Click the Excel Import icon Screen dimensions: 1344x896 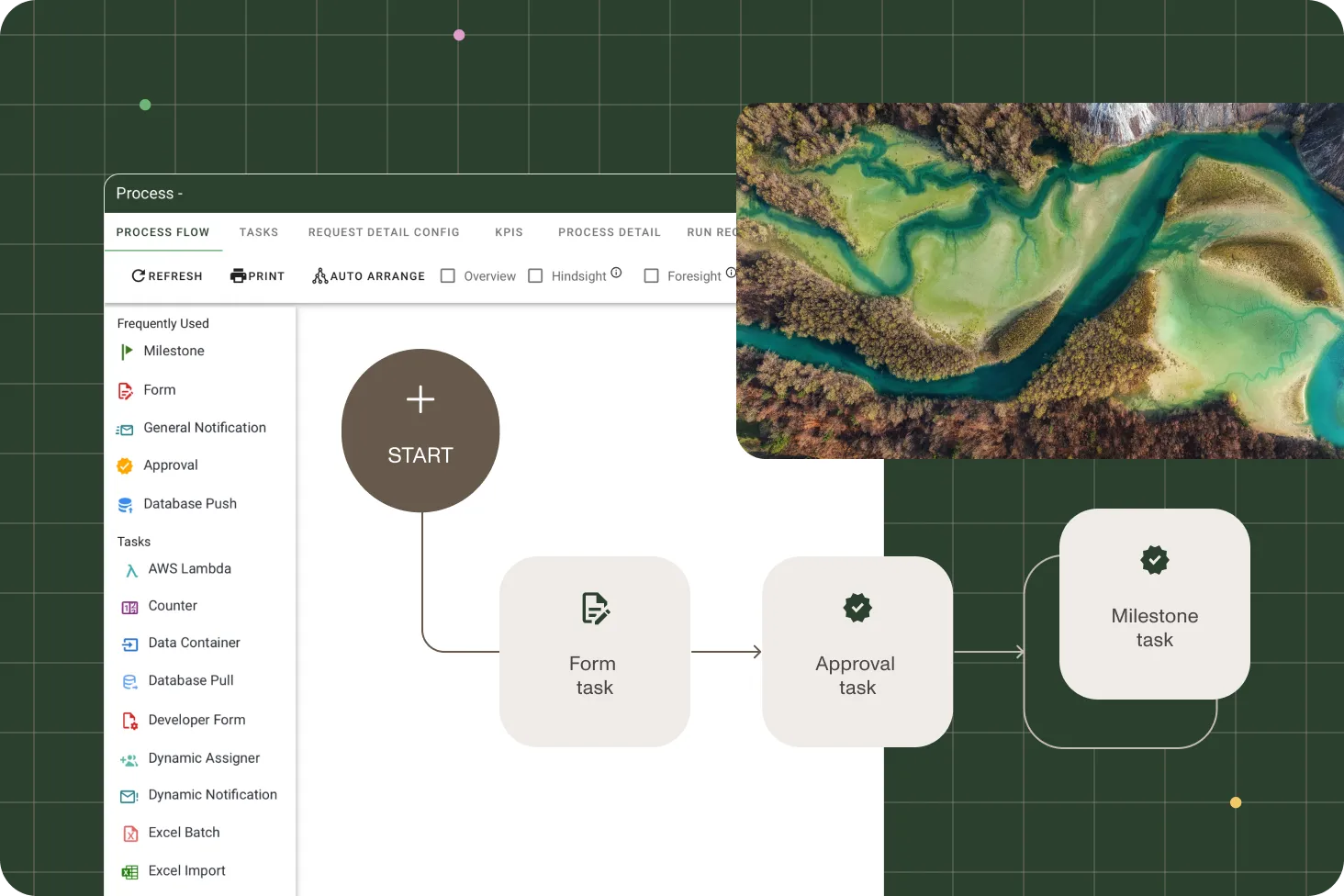(130, 870)
